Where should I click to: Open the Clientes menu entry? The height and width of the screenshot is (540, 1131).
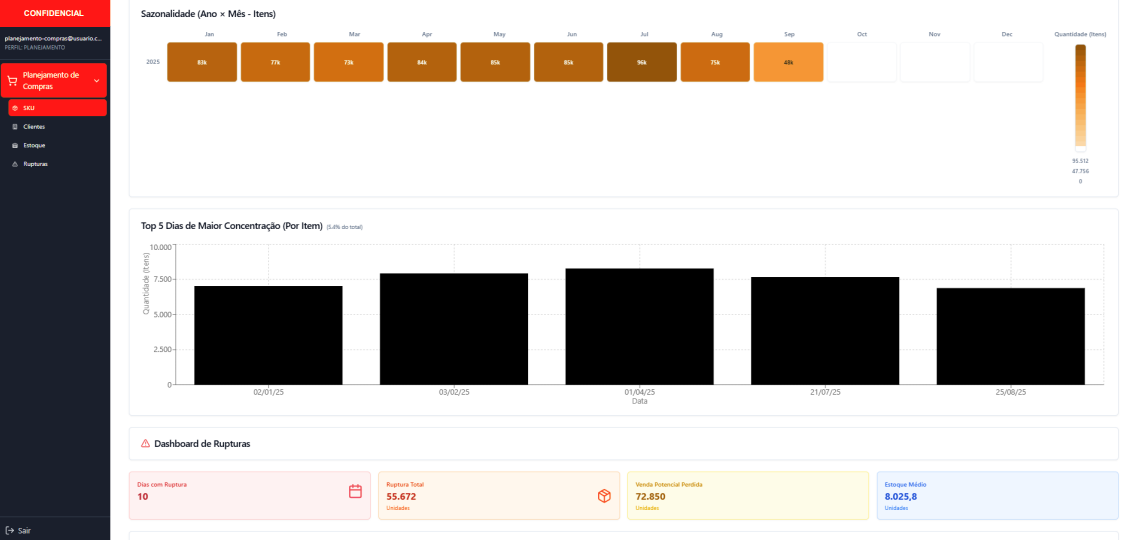[x=34, y=127]
